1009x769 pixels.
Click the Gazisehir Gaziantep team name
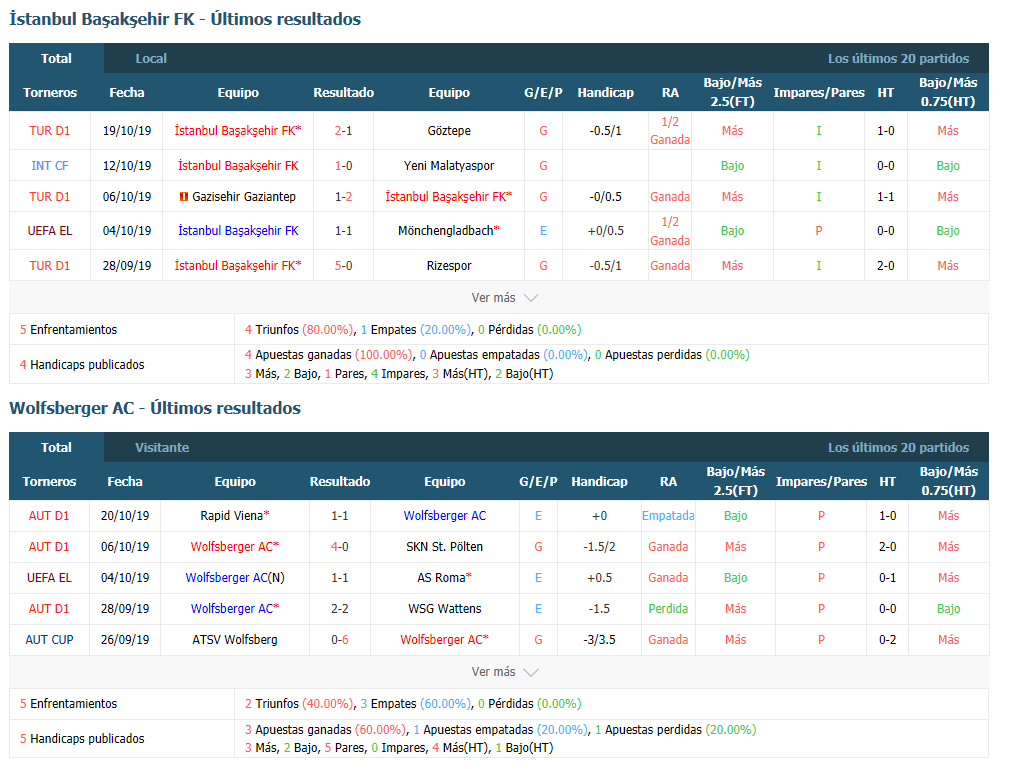tap(244, 197)
